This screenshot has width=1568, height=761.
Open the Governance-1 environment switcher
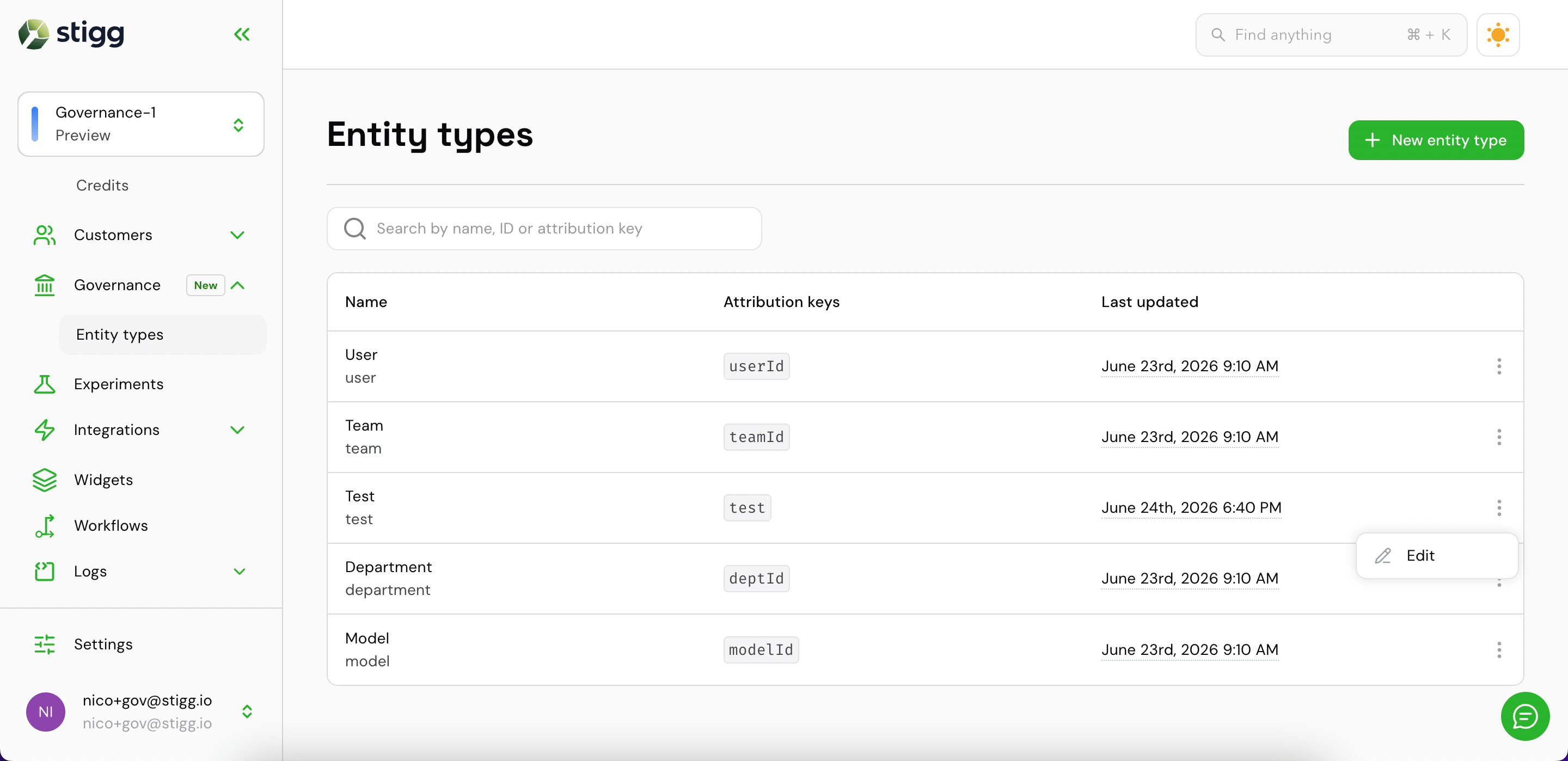click(140, 124)
